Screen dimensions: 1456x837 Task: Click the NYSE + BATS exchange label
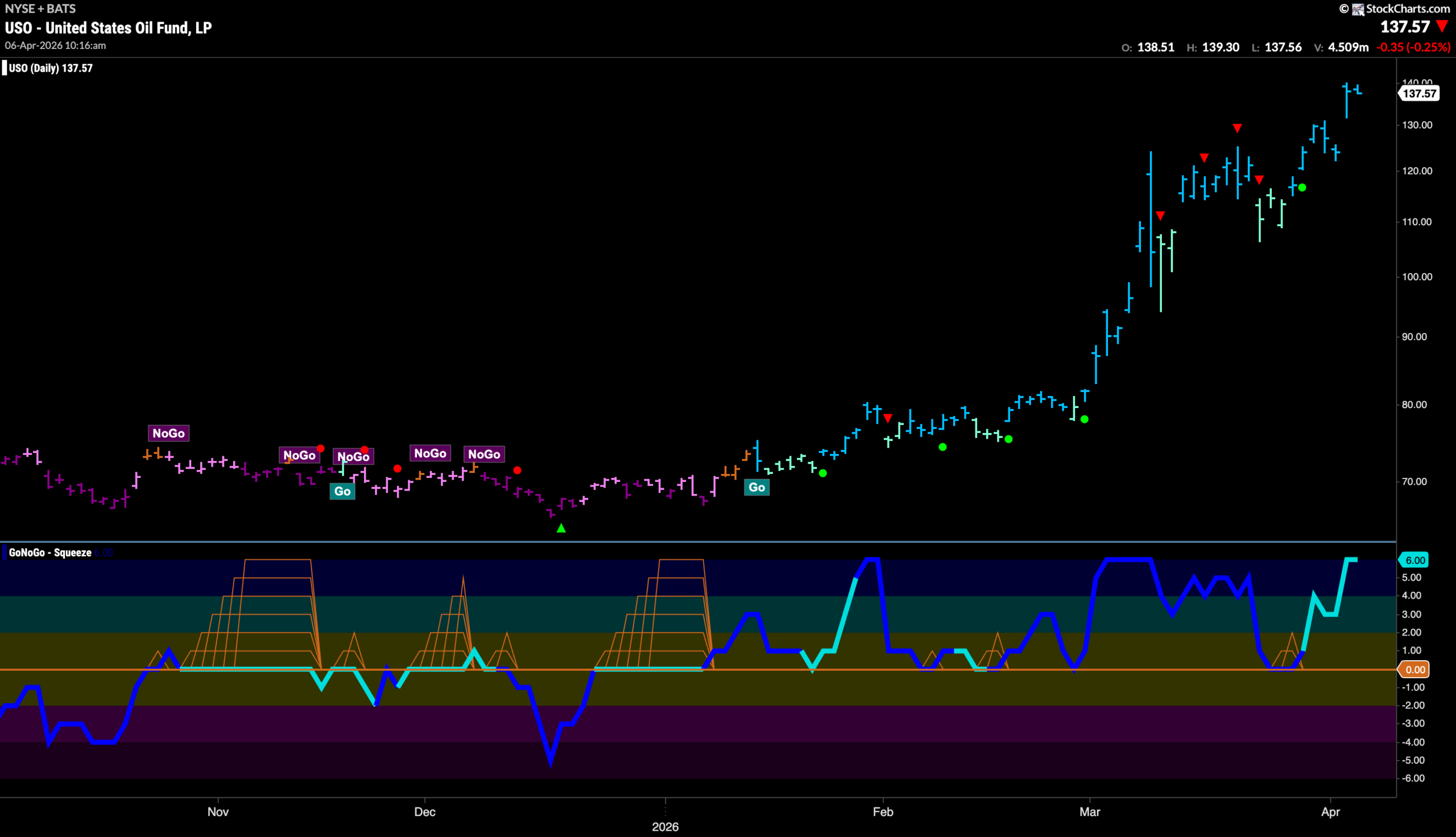click(x=40, y=9)
